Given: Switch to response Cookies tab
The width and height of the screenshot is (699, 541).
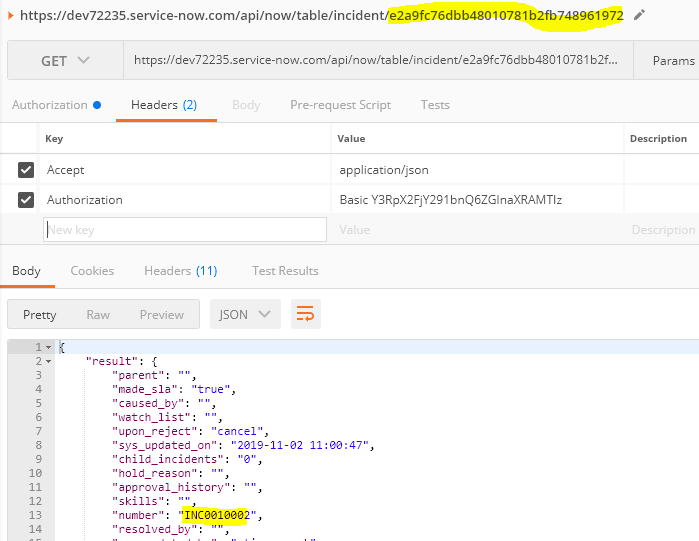Looking at the screenshot, I should pos(92,271).
